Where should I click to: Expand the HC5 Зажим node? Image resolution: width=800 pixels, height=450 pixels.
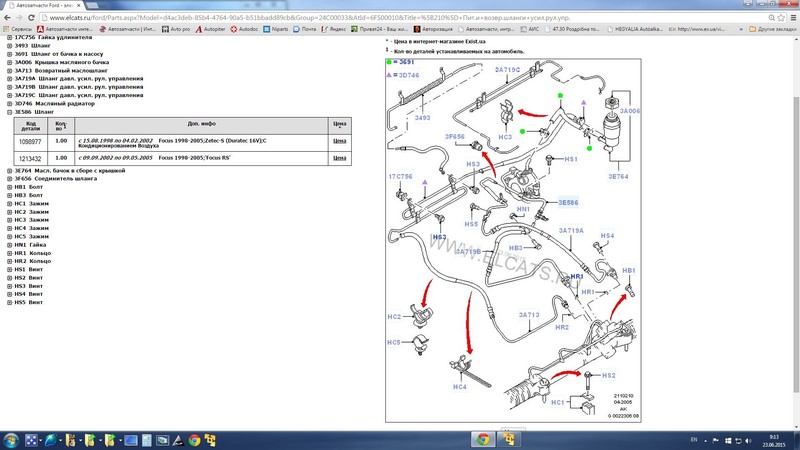point(10,237)
